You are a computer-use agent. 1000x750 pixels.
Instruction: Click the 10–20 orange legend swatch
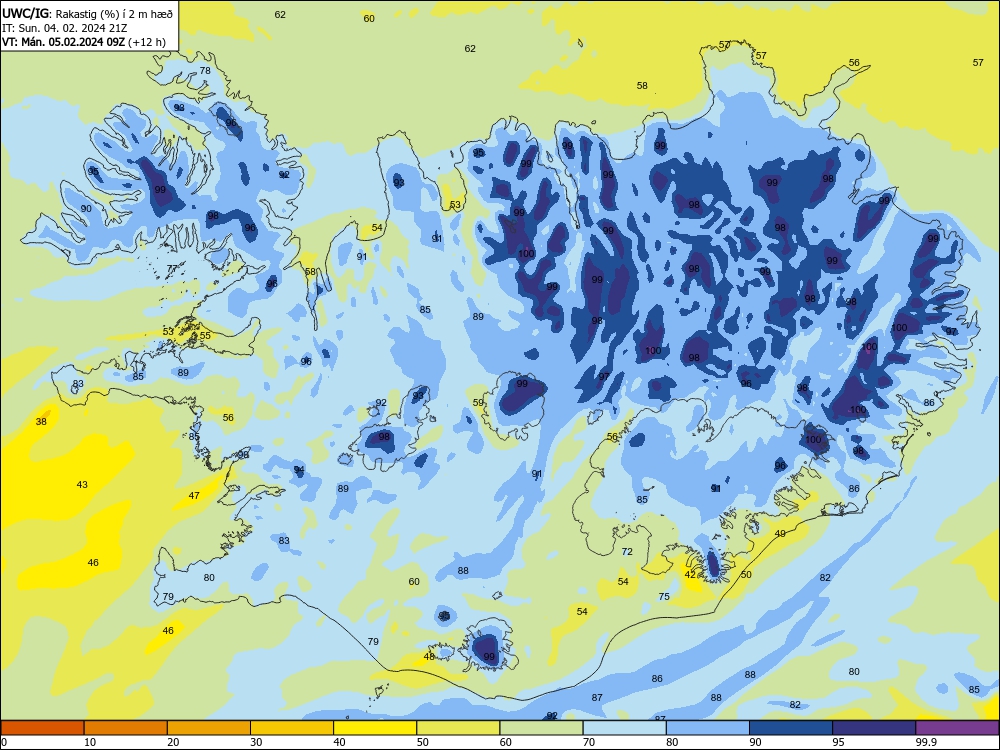point(126,728)
